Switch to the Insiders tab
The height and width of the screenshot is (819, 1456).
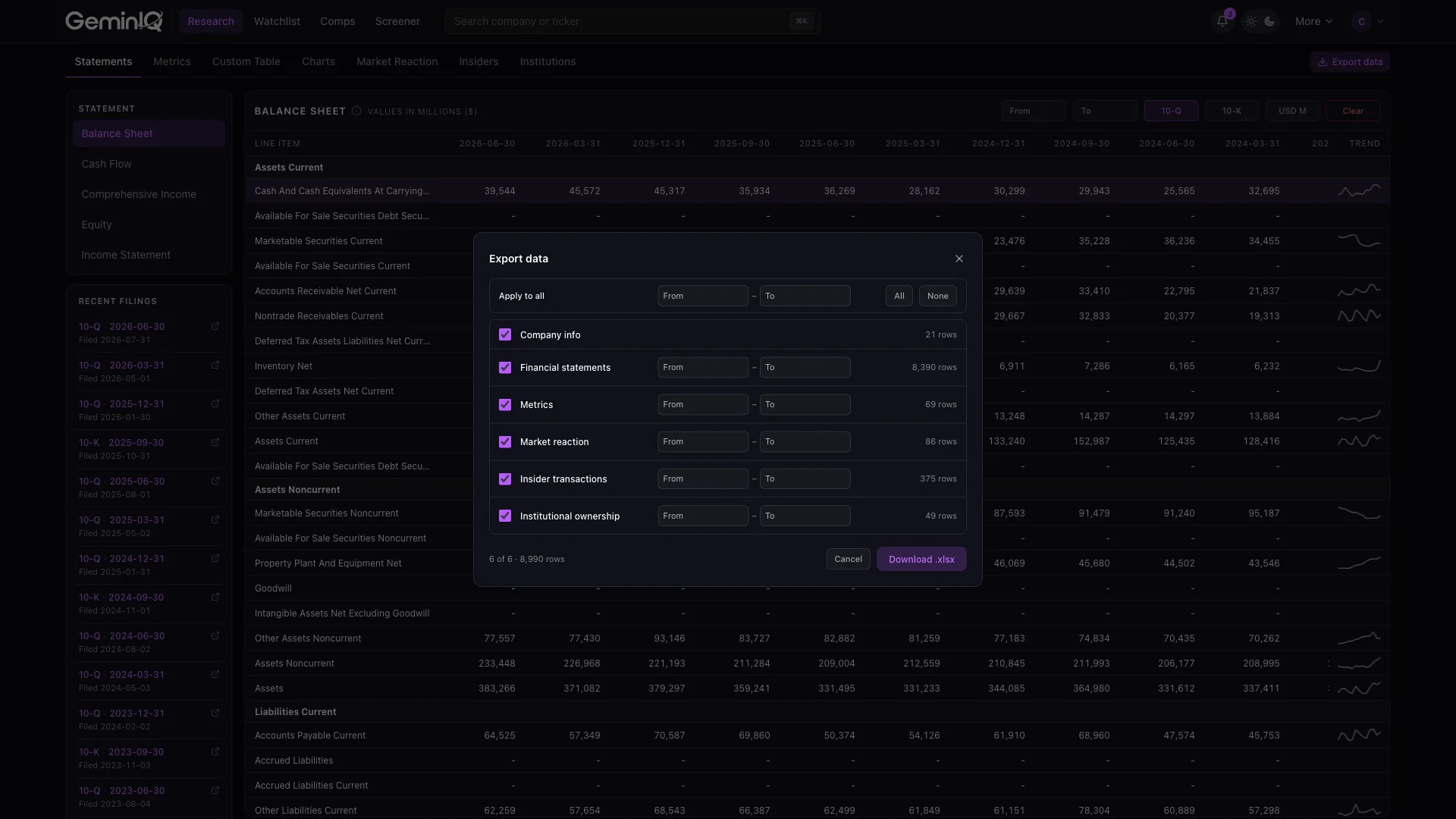479,61
